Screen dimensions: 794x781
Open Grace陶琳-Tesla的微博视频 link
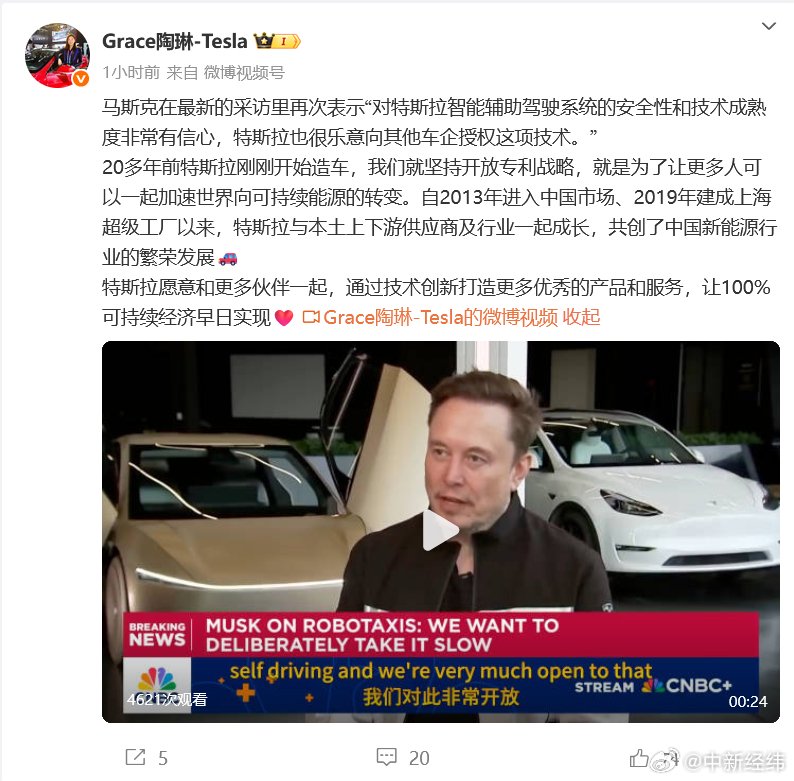click(x=441, y=318)
